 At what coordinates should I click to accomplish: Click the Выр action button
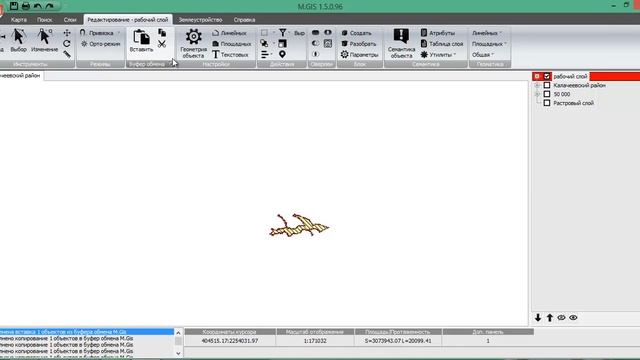click(299, 33)
